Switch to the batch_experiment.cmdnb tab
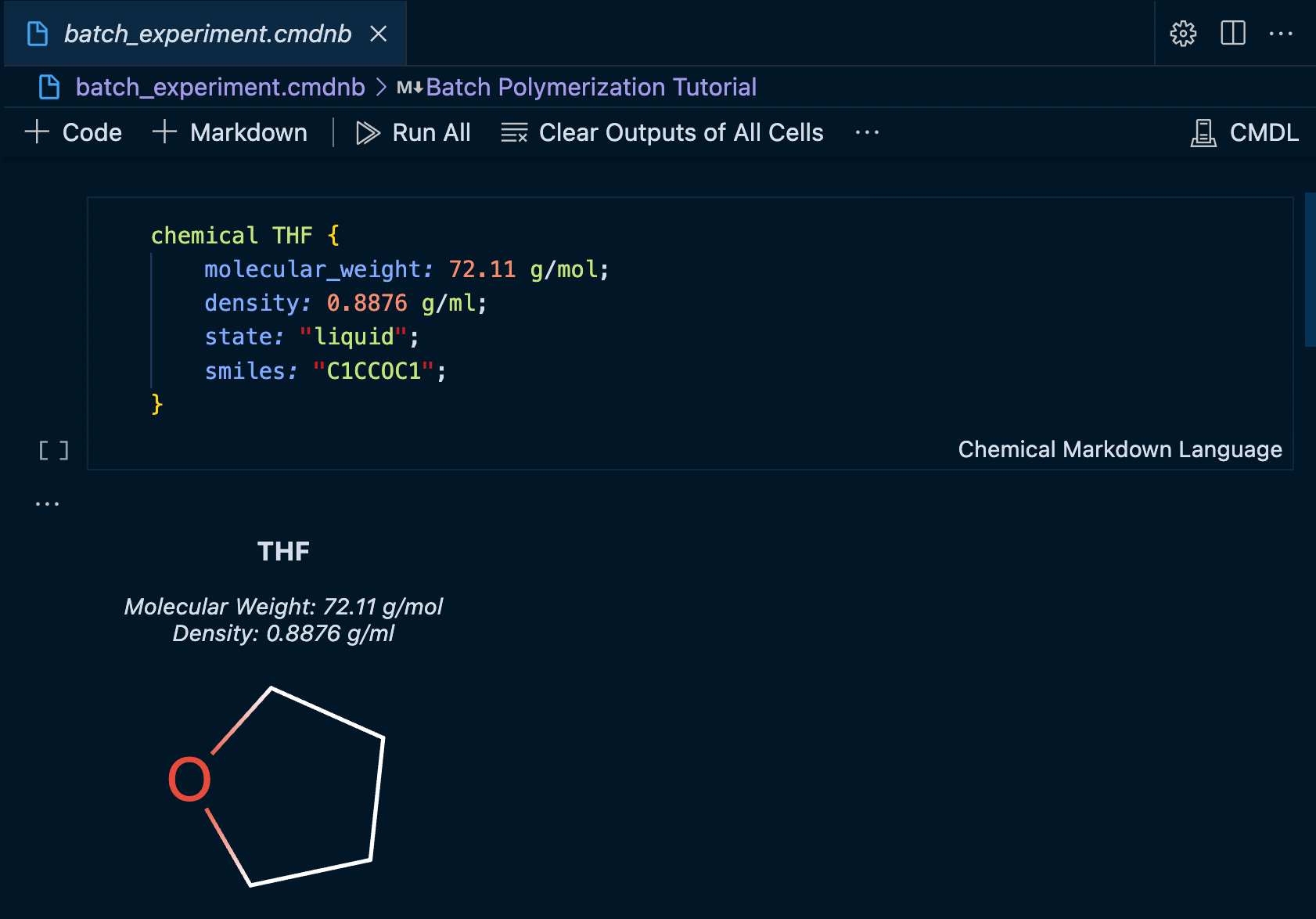1316x919 pixels. [x=207, y=34]
